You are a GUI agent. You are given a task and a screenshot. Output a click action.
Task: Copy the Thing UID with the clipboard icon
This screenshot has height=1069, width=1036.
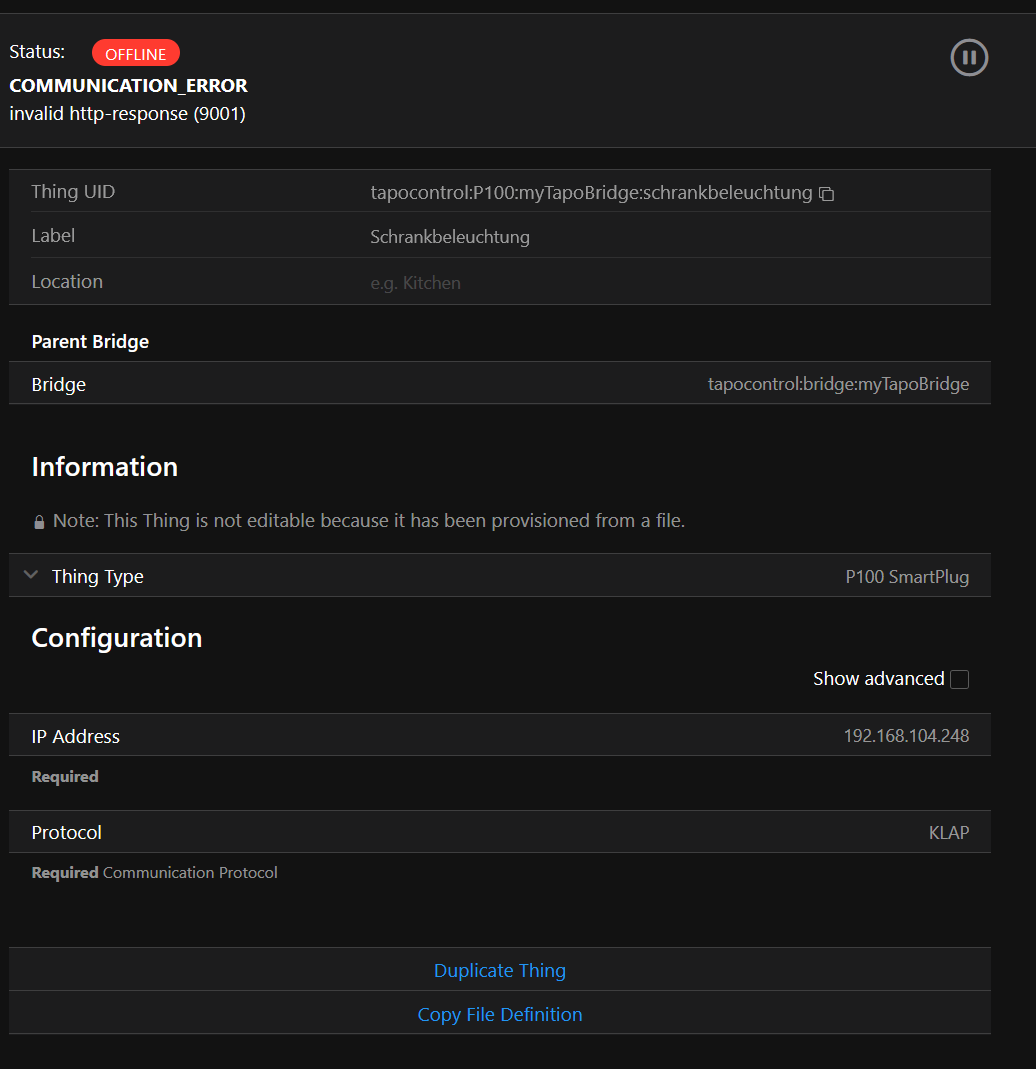[x=826, y=194]
